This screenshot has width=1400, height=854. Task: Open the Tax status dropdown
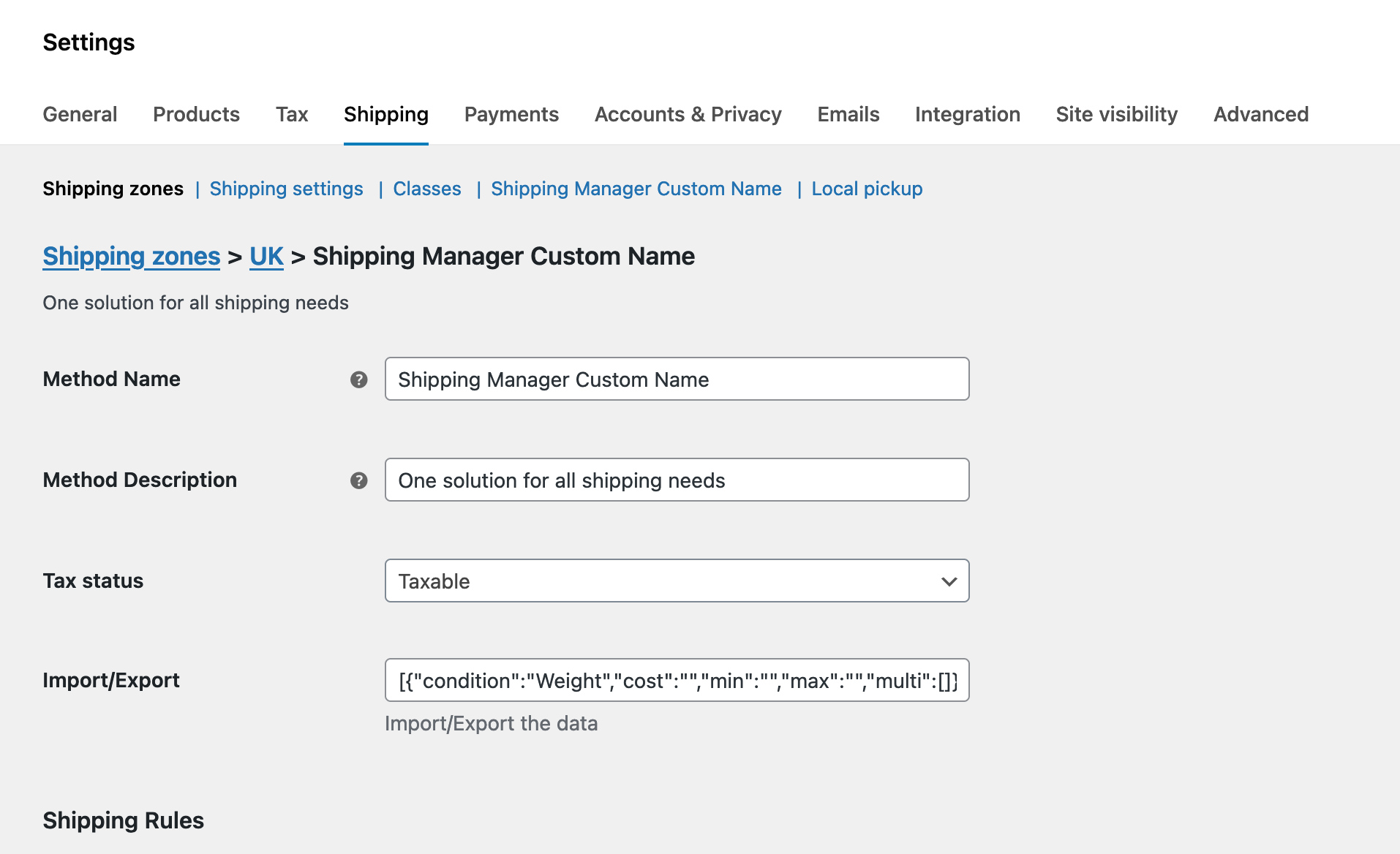click(x=677, y=581)
